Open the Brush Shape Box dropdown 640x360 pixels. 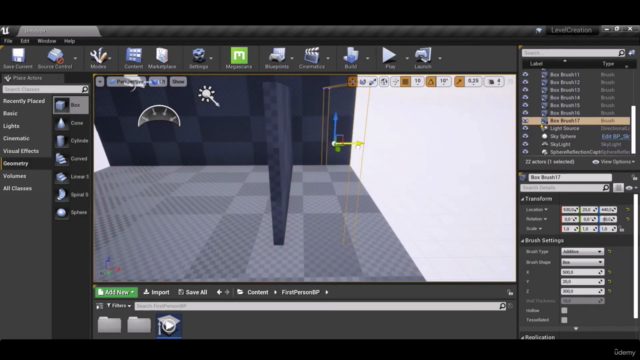(582, 262)
